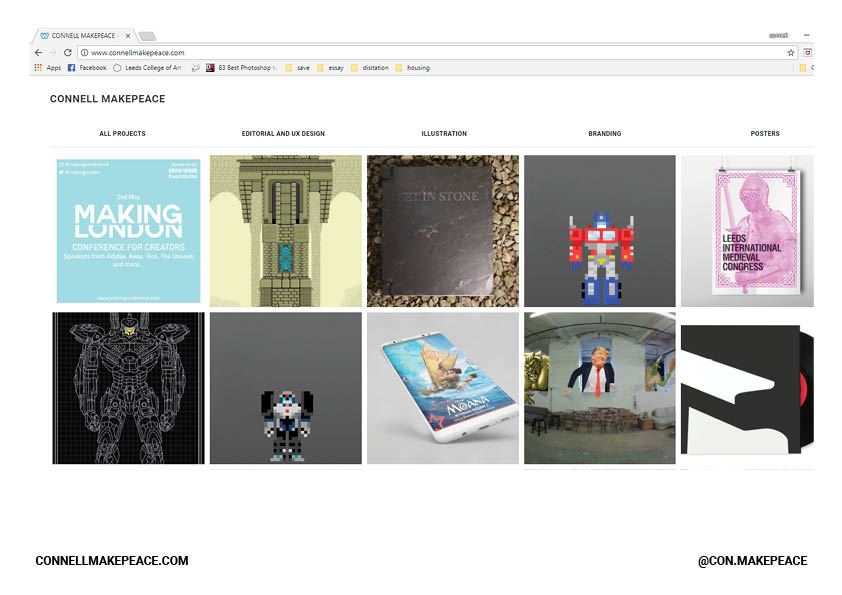
Task: Reload the page with the refresh icon
Action: (x=68, y=53)
